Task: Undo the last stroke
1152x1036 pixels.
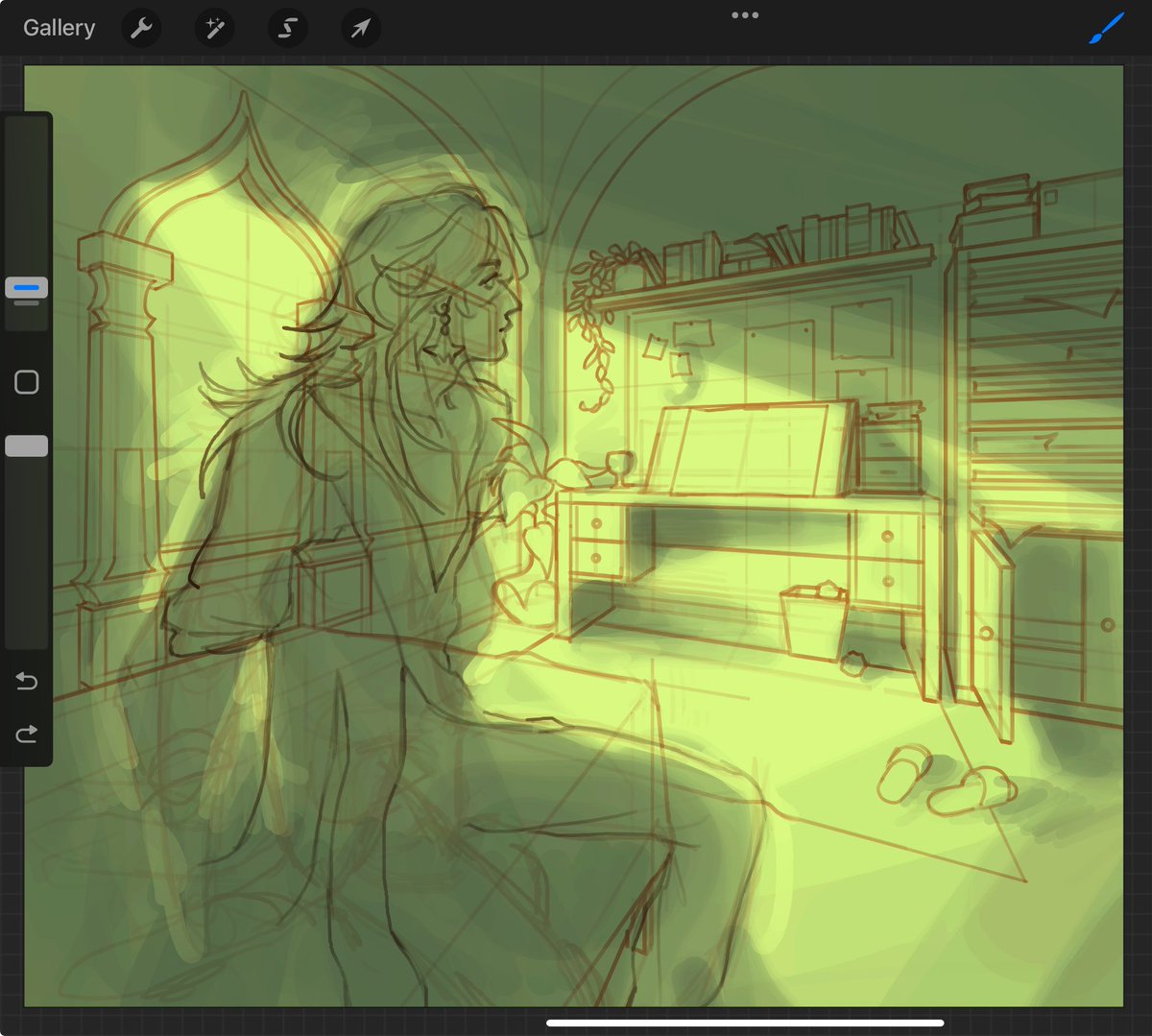Action: (27, 681)
